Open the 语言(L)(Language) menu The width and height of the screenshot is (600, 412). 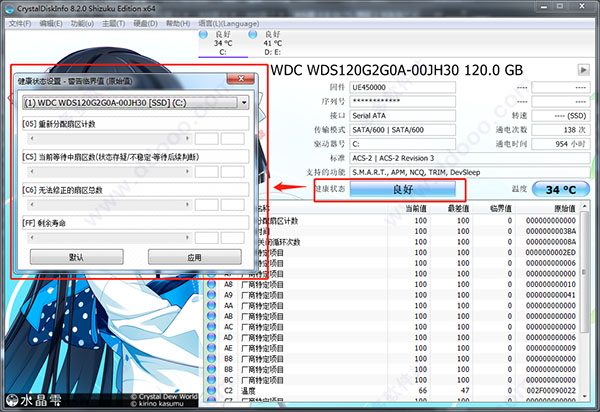click(x=229, y=23)
